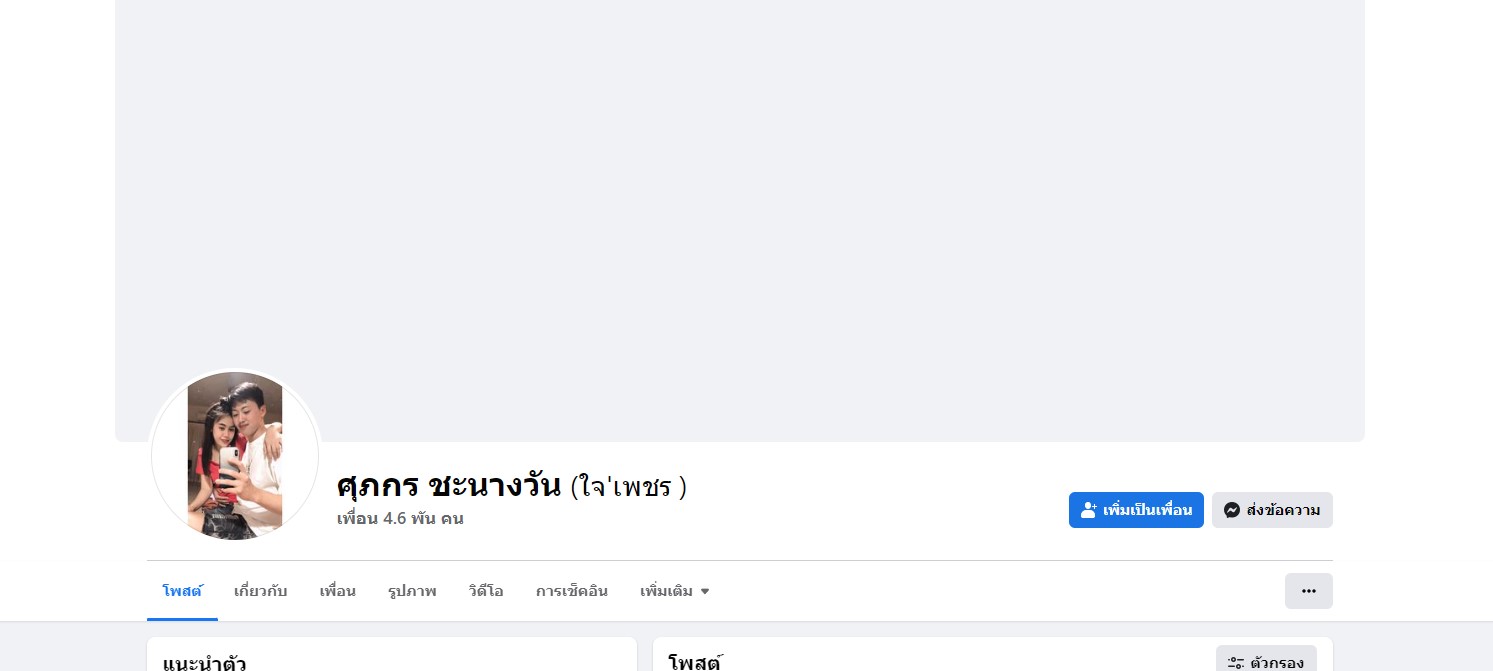View the การเช็คอิน tab
The width and height of the screenshot is (1493, 671).
pos(571,591)
